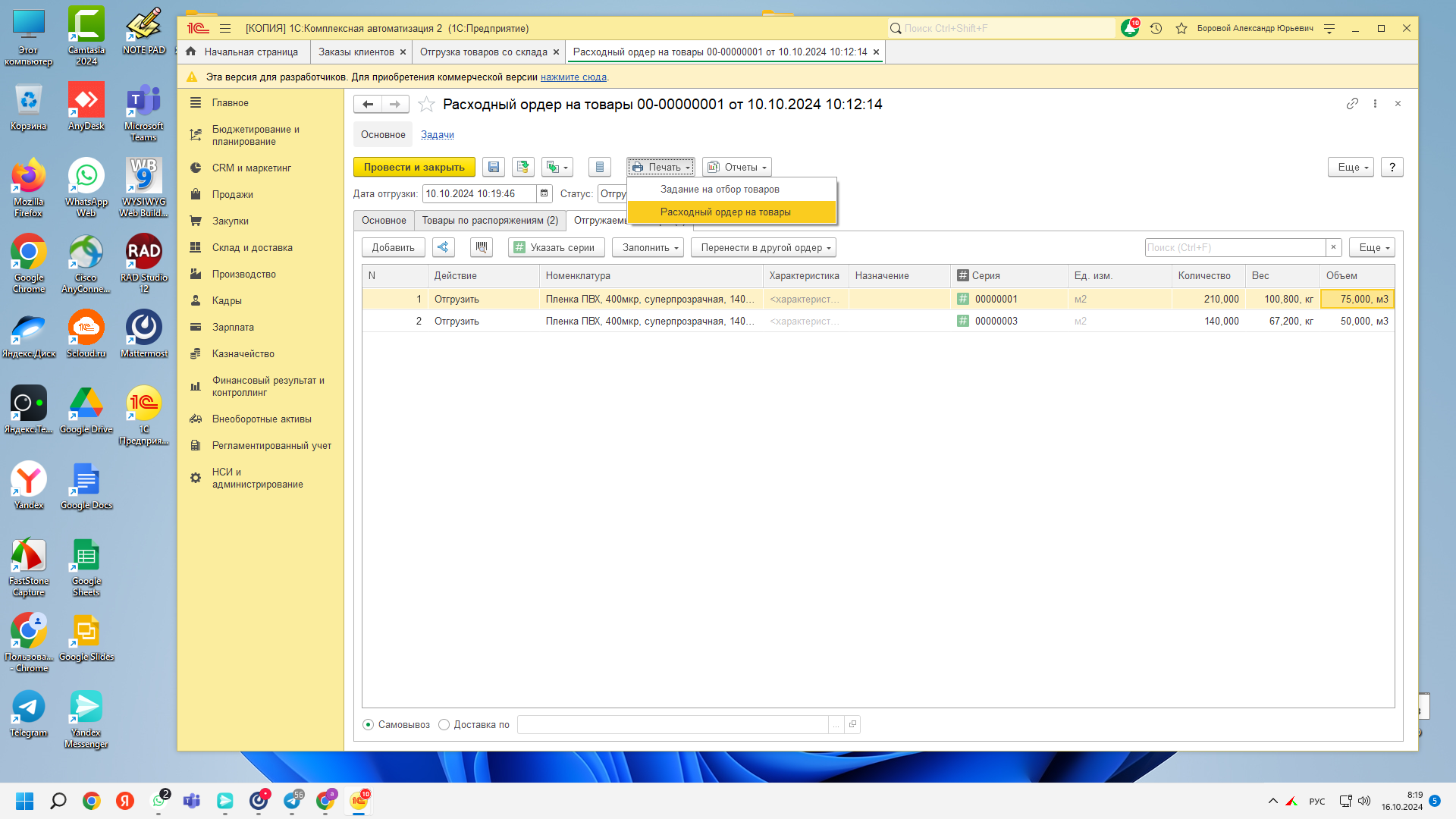Click the table search field Поиск (Ctrl+F)
The width and height of the screenshot is (1456, 819).
(x=1235, y=247)
